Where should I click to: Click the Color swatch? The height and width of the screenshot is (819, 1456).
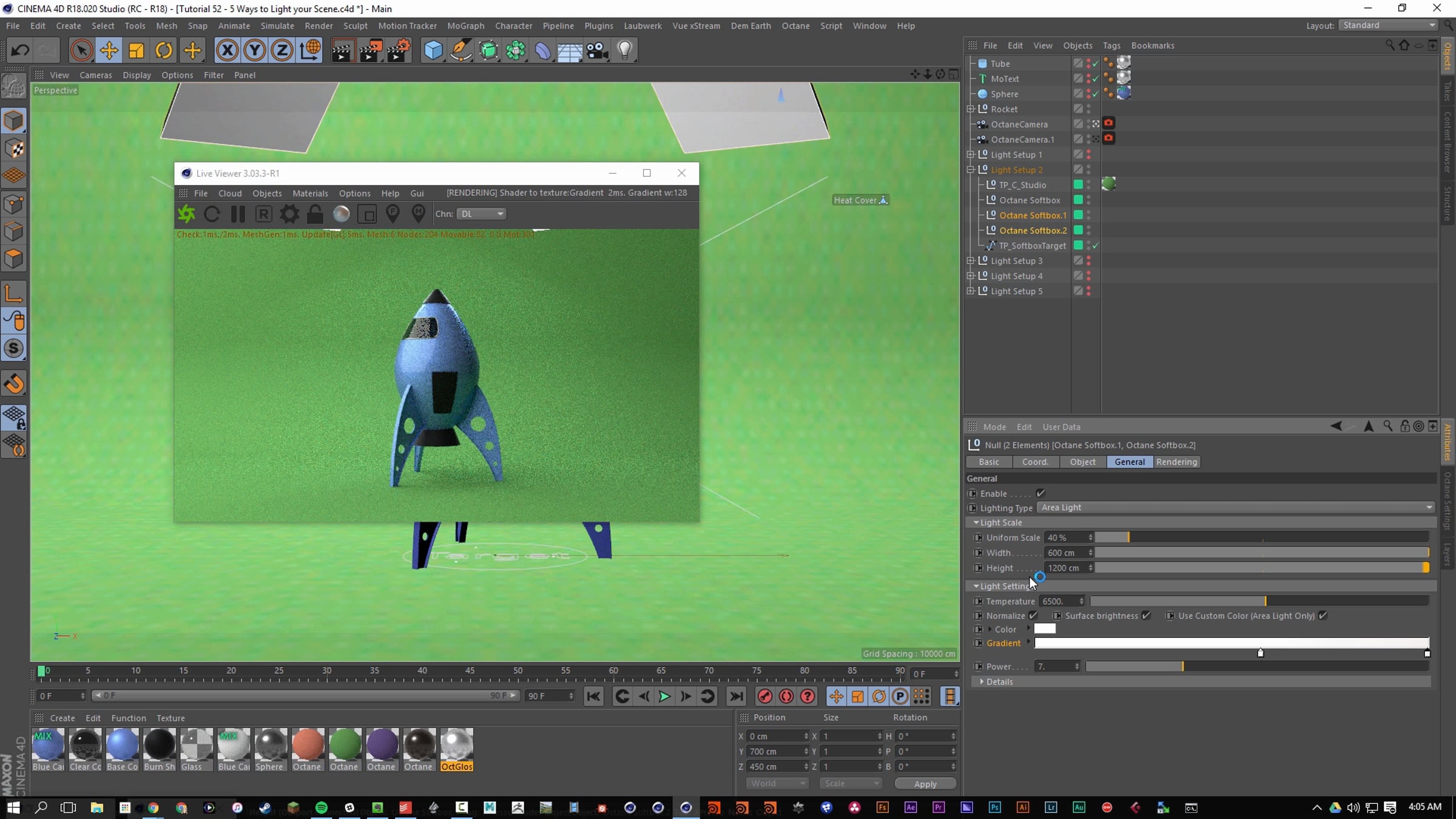[1045, 629]
